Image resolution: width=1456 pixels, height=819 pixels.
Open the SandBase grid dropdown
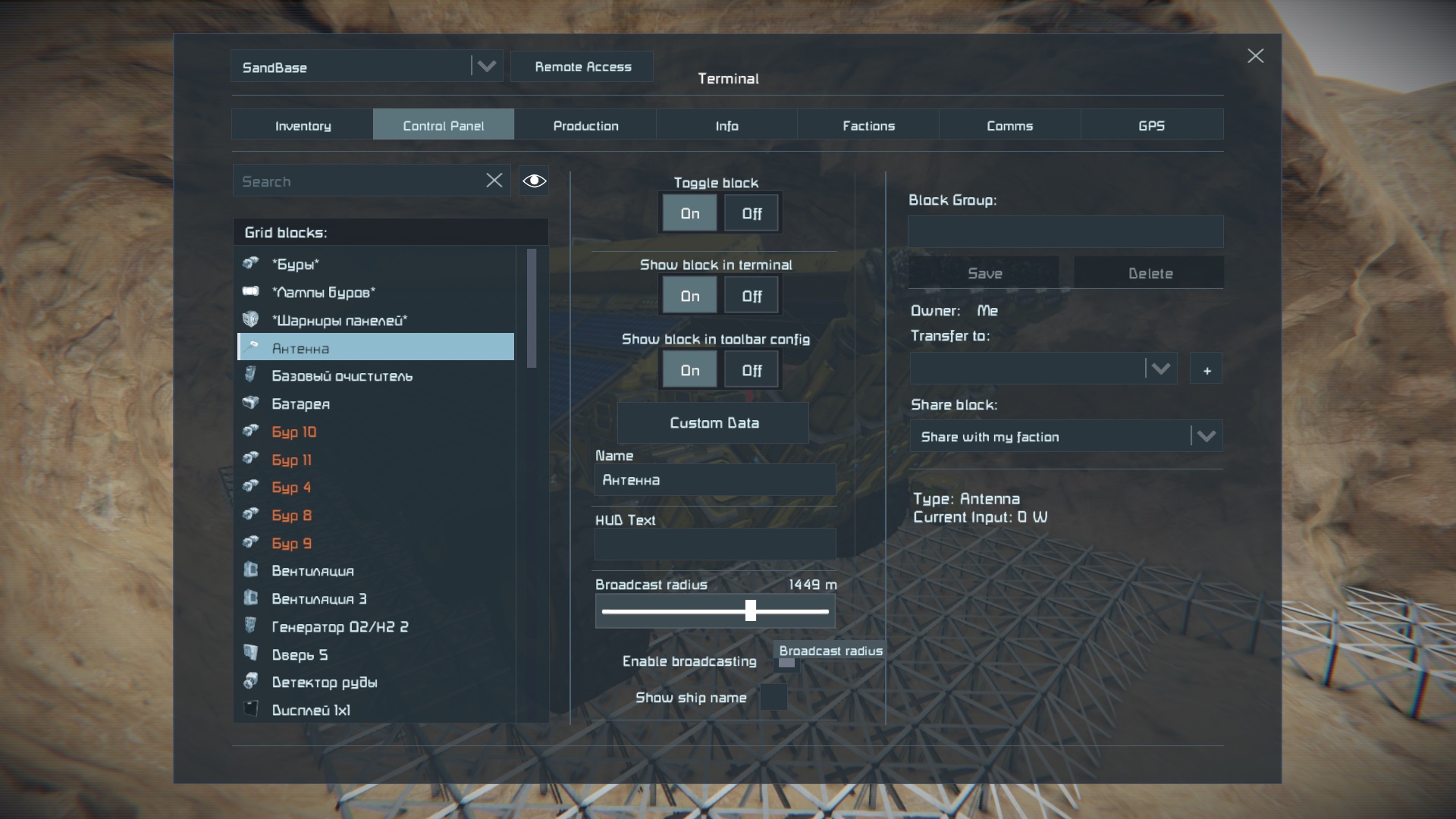point(486,67)
